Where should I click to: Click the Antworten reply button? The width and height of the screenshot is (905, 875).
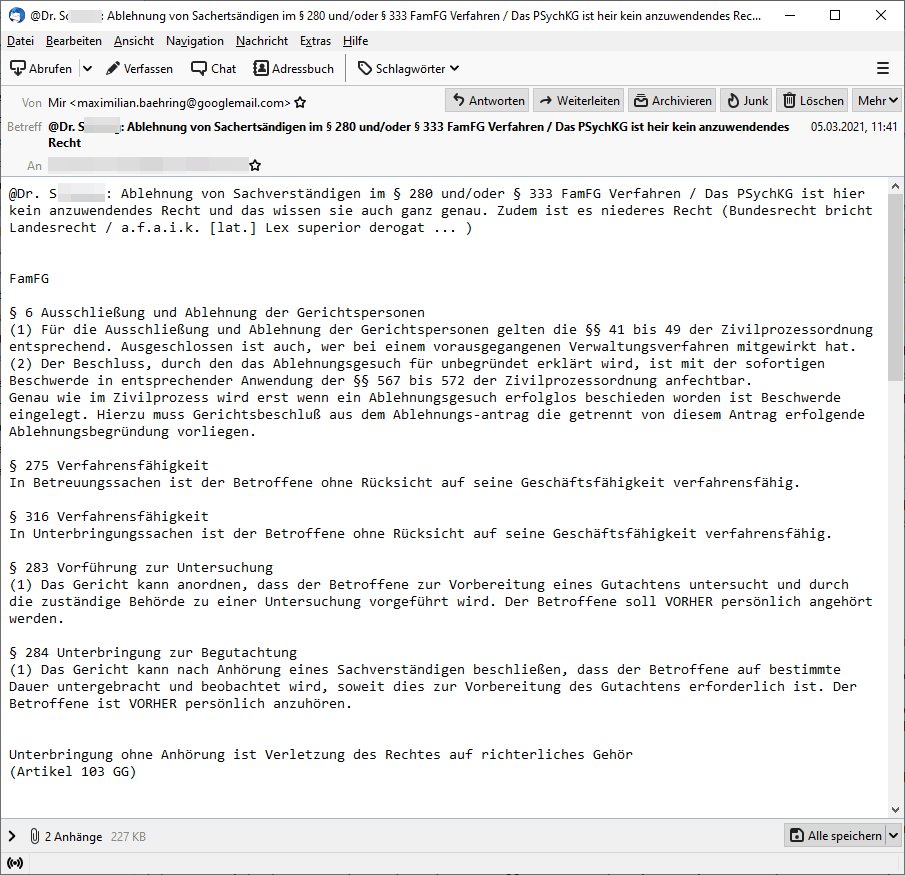point(488,101)
